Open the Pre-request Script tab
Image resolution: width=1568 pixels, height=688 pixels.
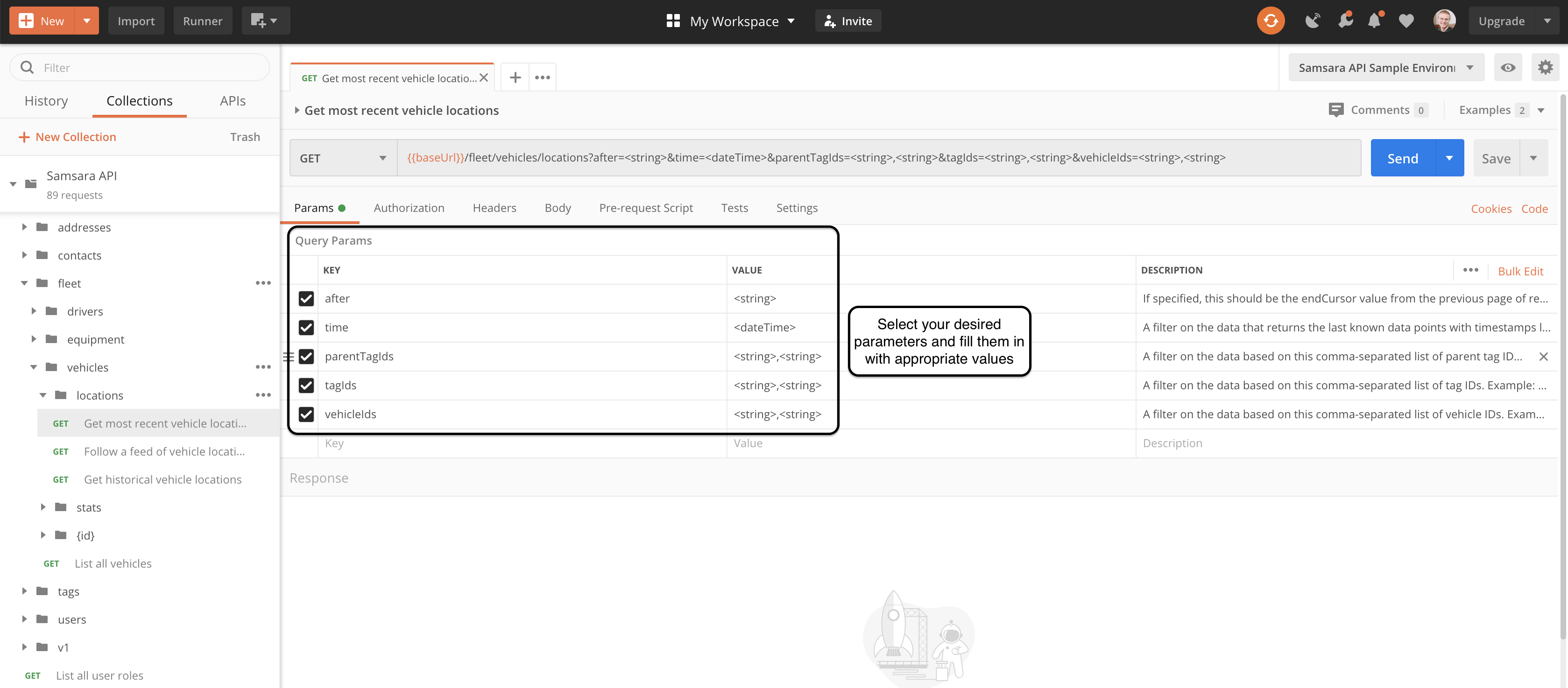click(646, 208)
